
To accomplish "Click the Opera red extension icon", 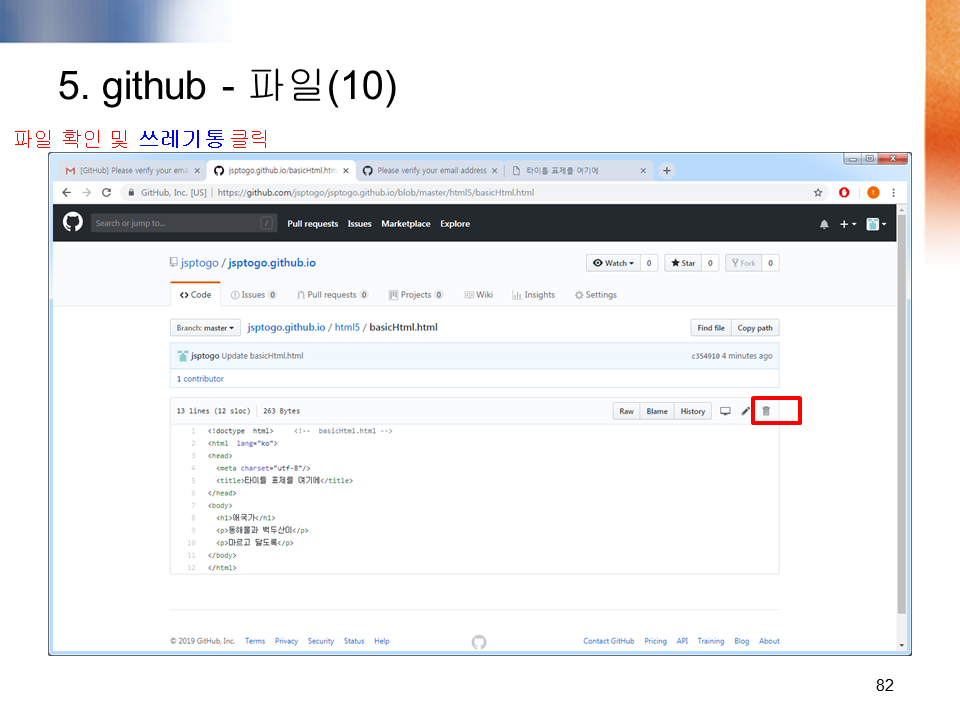I will tap(844, 192).
